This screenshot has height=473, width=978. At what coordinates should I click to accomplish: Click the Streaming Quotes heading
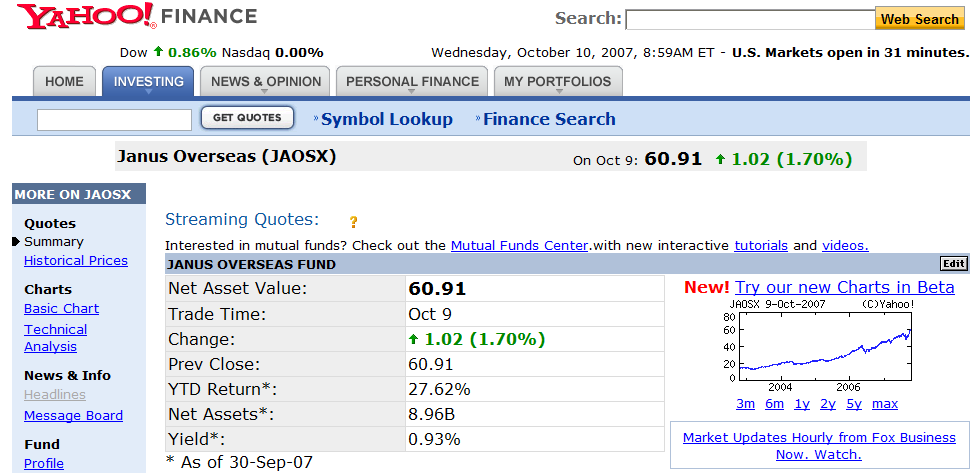coord(242,220)
